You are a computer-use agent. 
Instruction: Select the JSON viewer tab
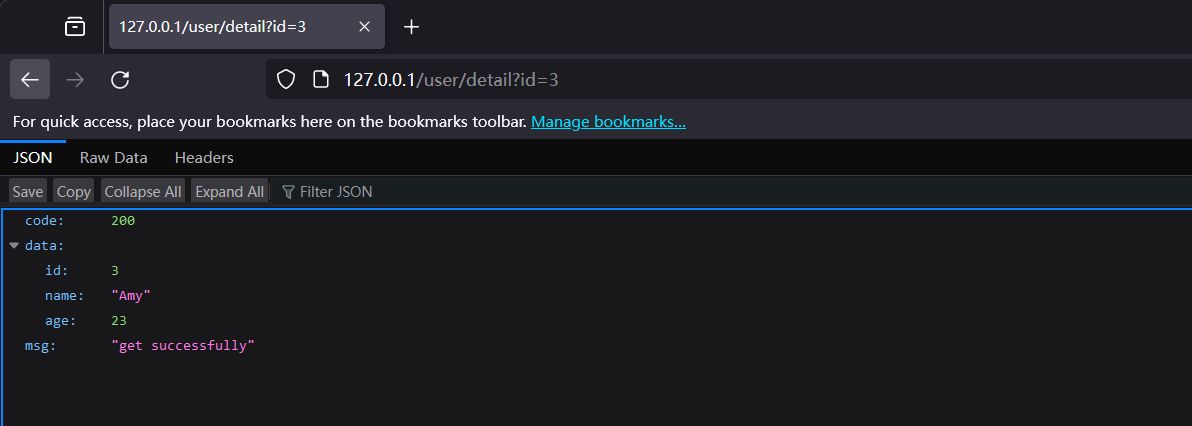click(32, 157)
